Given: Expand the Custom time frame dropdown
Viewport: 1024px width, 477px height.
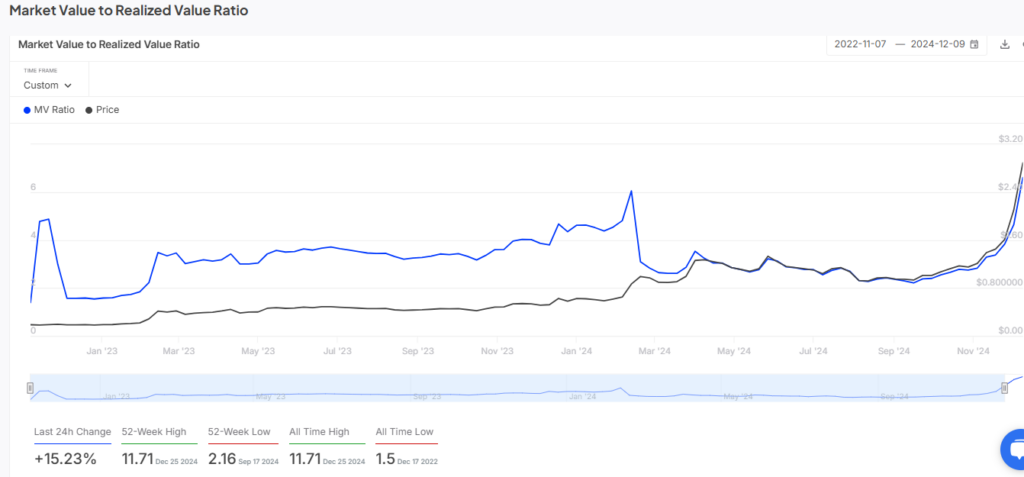Looking at the screenshot, I should click(x=47, y=85).
